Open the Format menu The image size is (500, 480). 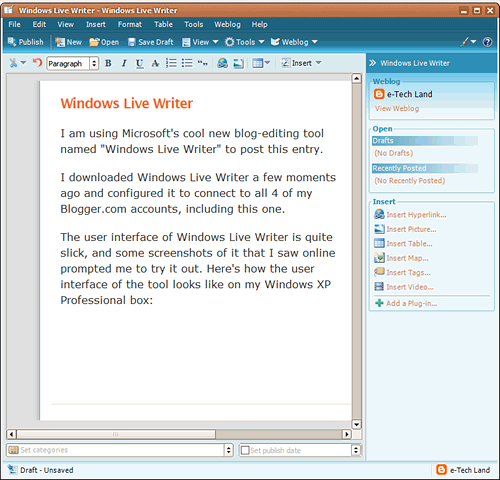point(130,24)
